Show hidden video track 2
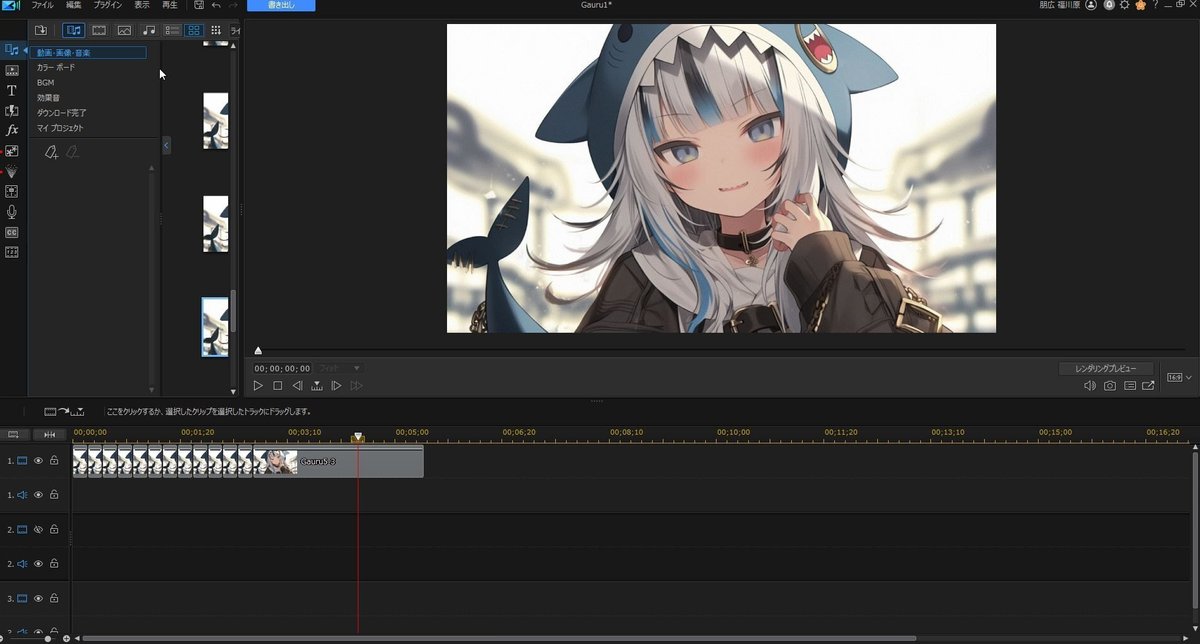1200x644 pixels. point(38,529)
